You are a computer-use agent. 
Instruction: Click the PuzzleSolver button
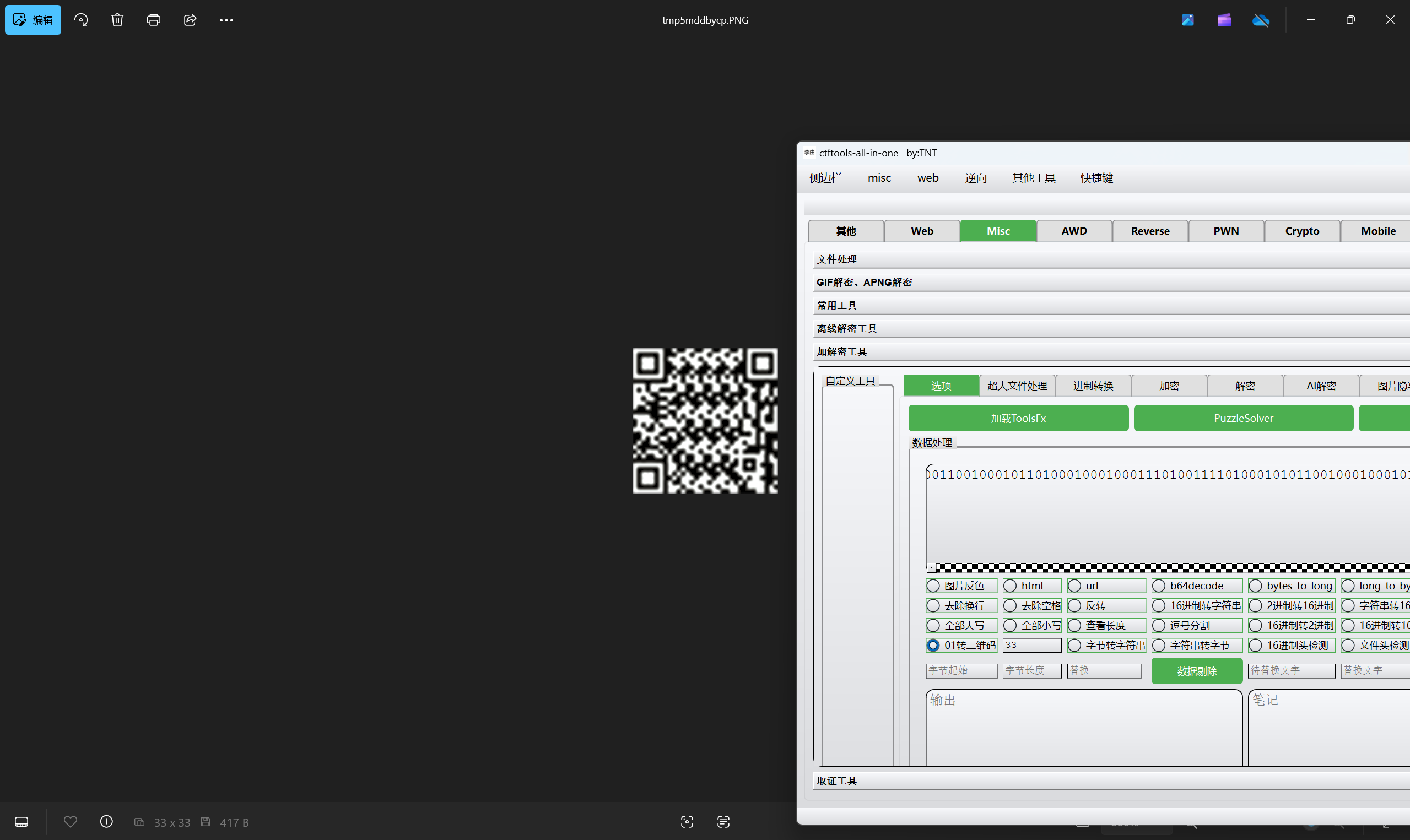click(x=1244, y=418)
